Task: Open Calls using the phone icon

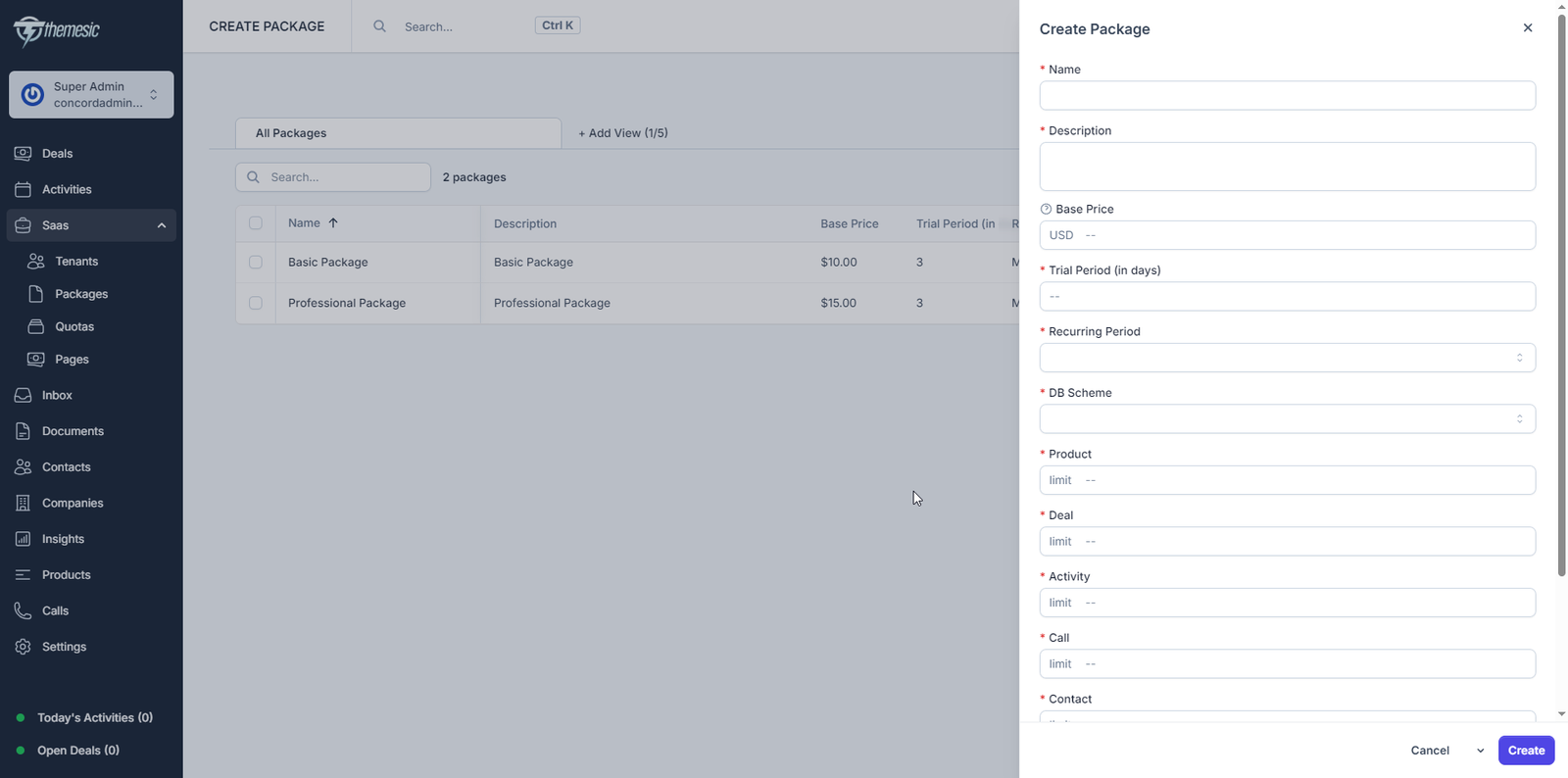Action: pyautogui.click(x=23, y=610)
